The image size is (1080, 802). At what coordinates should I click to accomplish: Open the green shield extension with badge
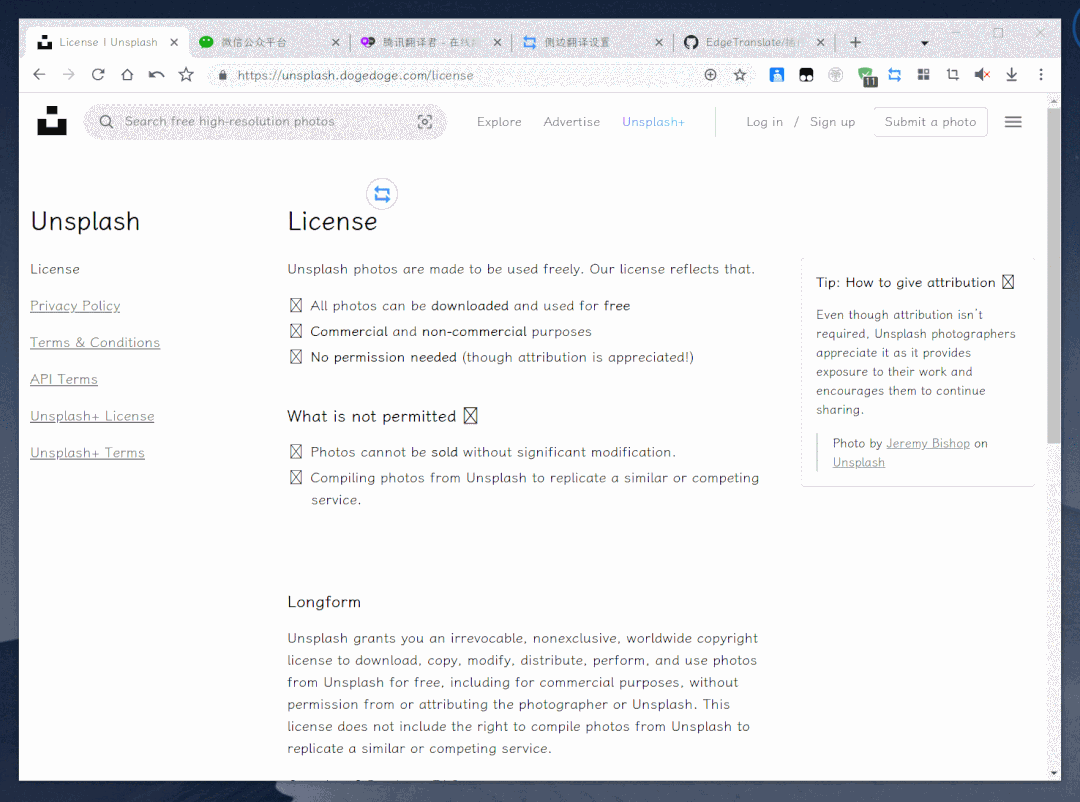866,76
